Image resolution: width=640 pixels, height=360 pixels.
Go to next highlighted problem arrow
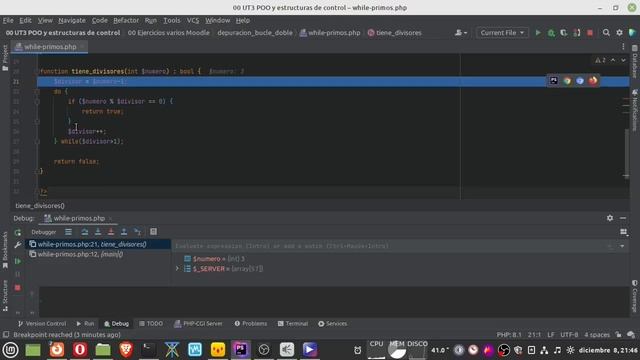click(623, 60)
